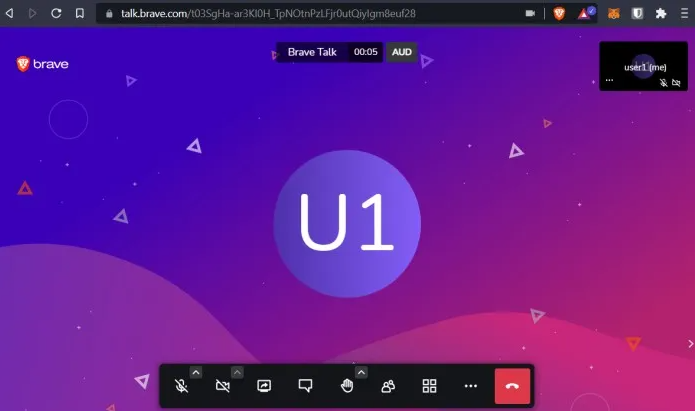
Task: Hang up the call
Action: 512,386
